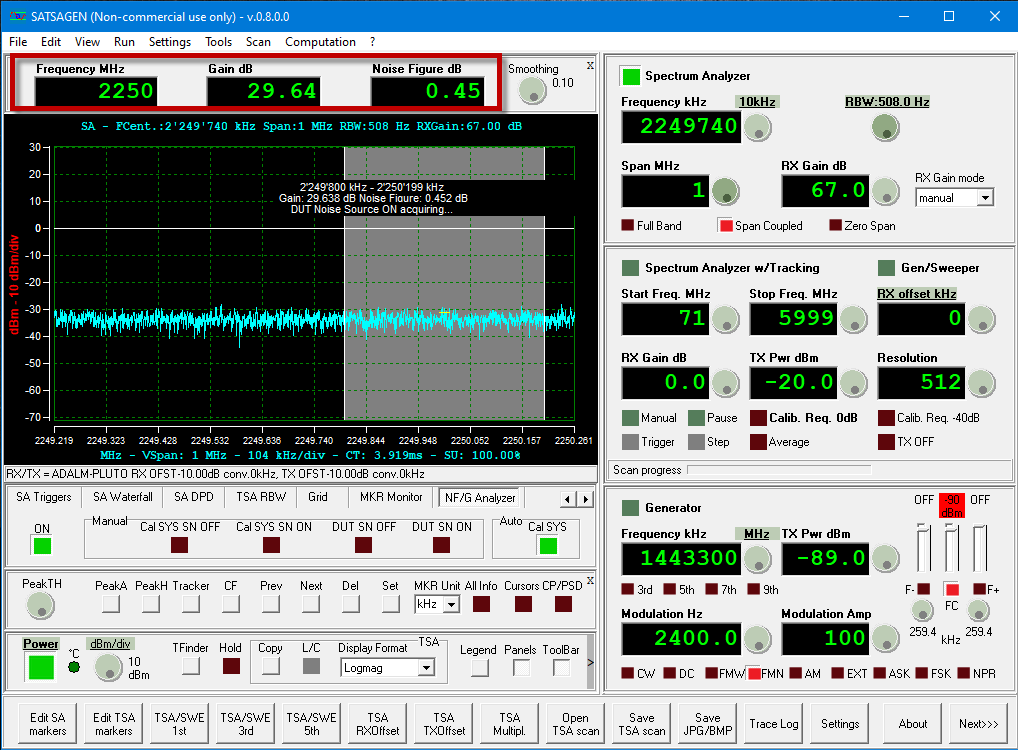
Task: Click the tracking RX Gain dB knob
Action: coord(725,384)
